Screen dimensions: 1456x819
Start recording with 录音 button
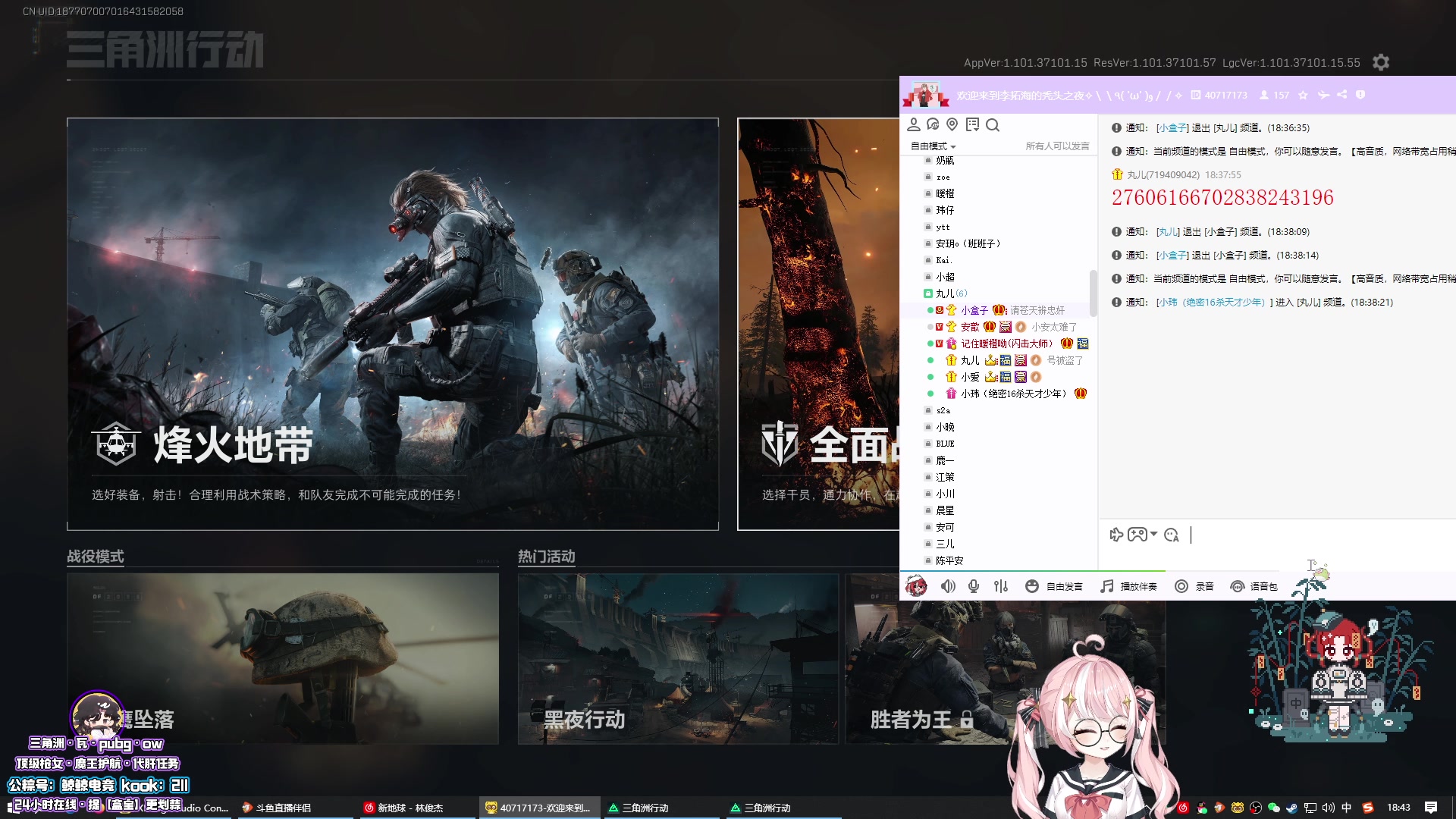tap(1194, 586)
